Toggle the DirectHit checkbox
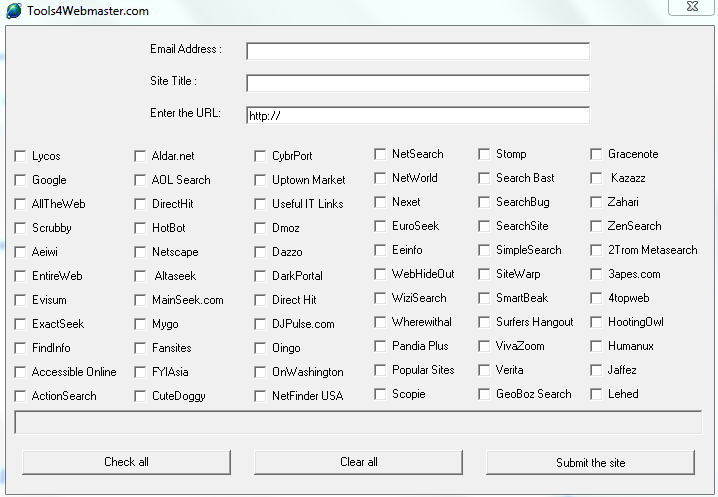 click(x=140, y=204)
